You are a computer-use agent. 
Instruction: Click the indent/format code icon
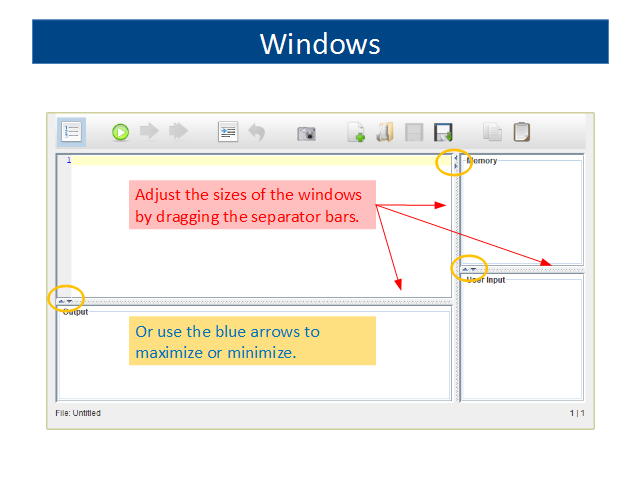click(228, 132)
